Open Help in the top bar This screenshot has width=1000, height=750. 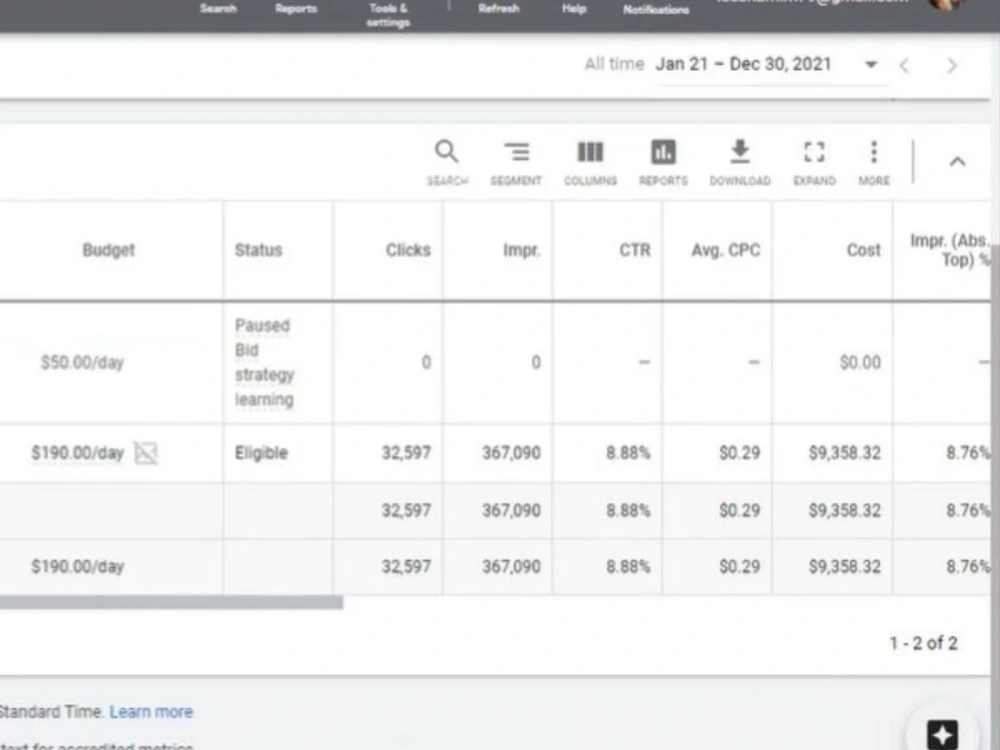574,9
